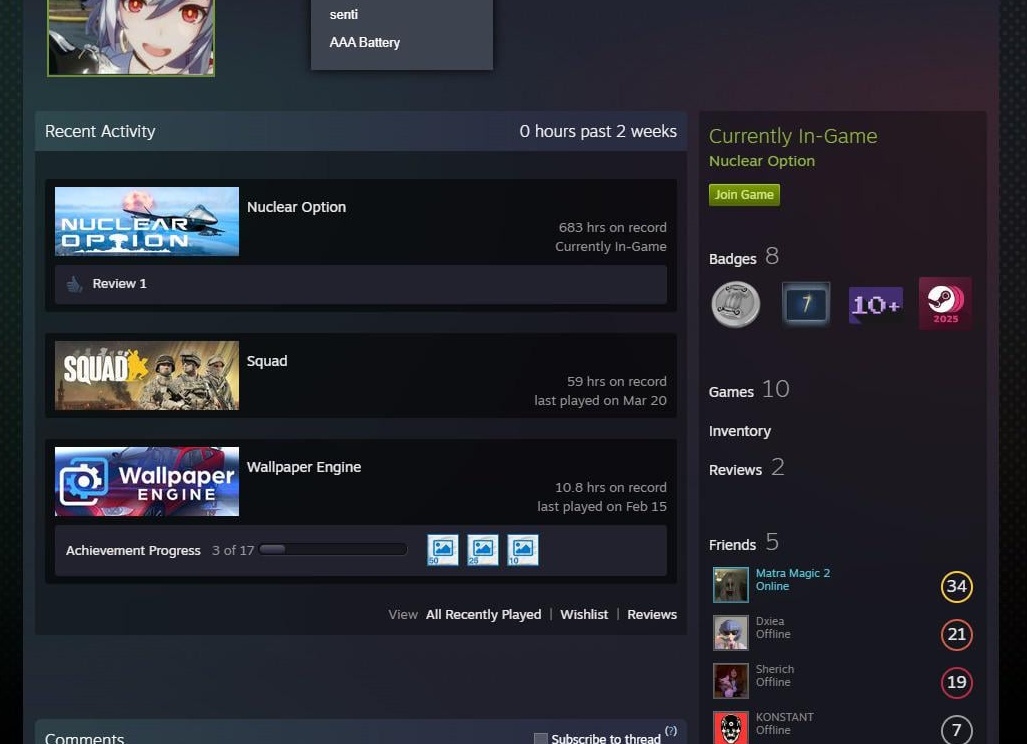Screen dimensions: 1027x744
Task: Click the Matra Magic 2 friend name
Action: (793, 573)
